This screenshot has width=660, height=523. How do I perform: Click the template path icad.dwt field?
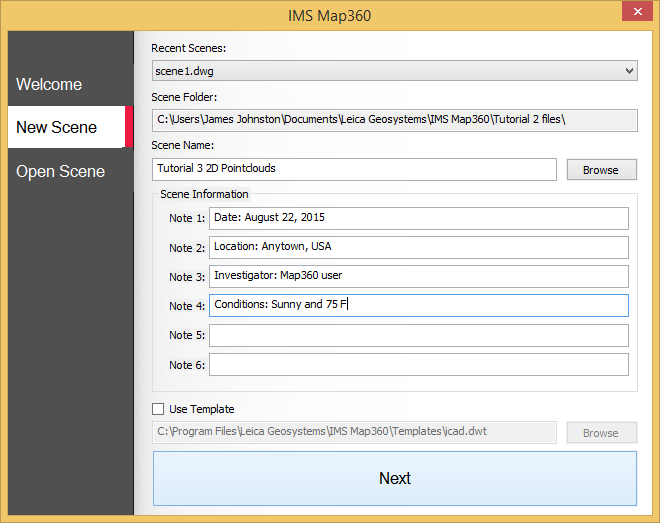354,432
